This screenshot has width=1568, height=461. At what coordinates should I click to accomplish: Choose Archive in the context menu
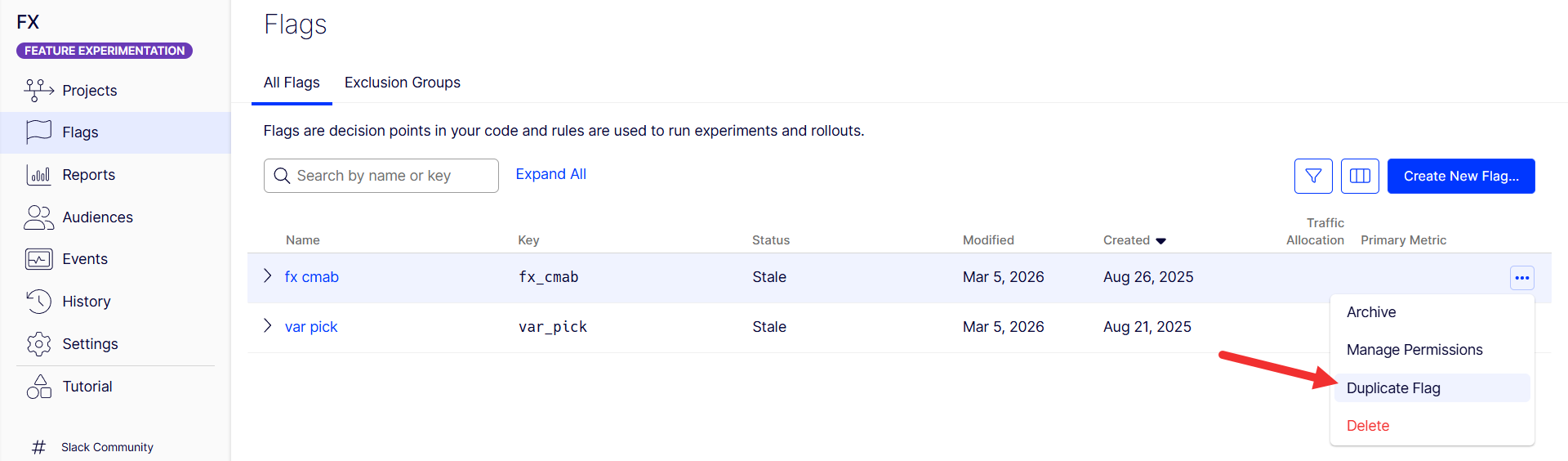click(x=1371, y=312)
